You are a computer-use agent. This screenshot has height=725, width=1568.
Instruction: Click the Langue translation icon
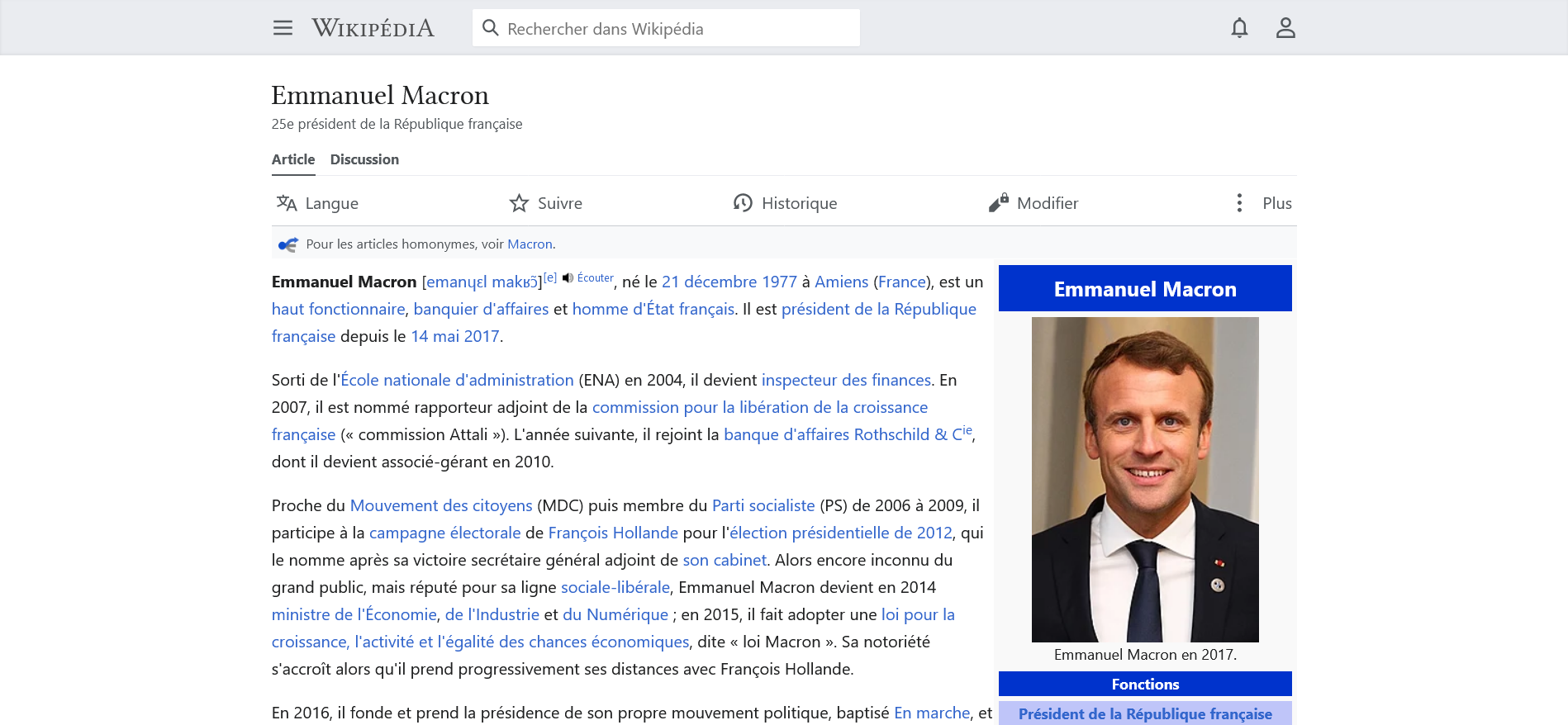tap(287, 203)
